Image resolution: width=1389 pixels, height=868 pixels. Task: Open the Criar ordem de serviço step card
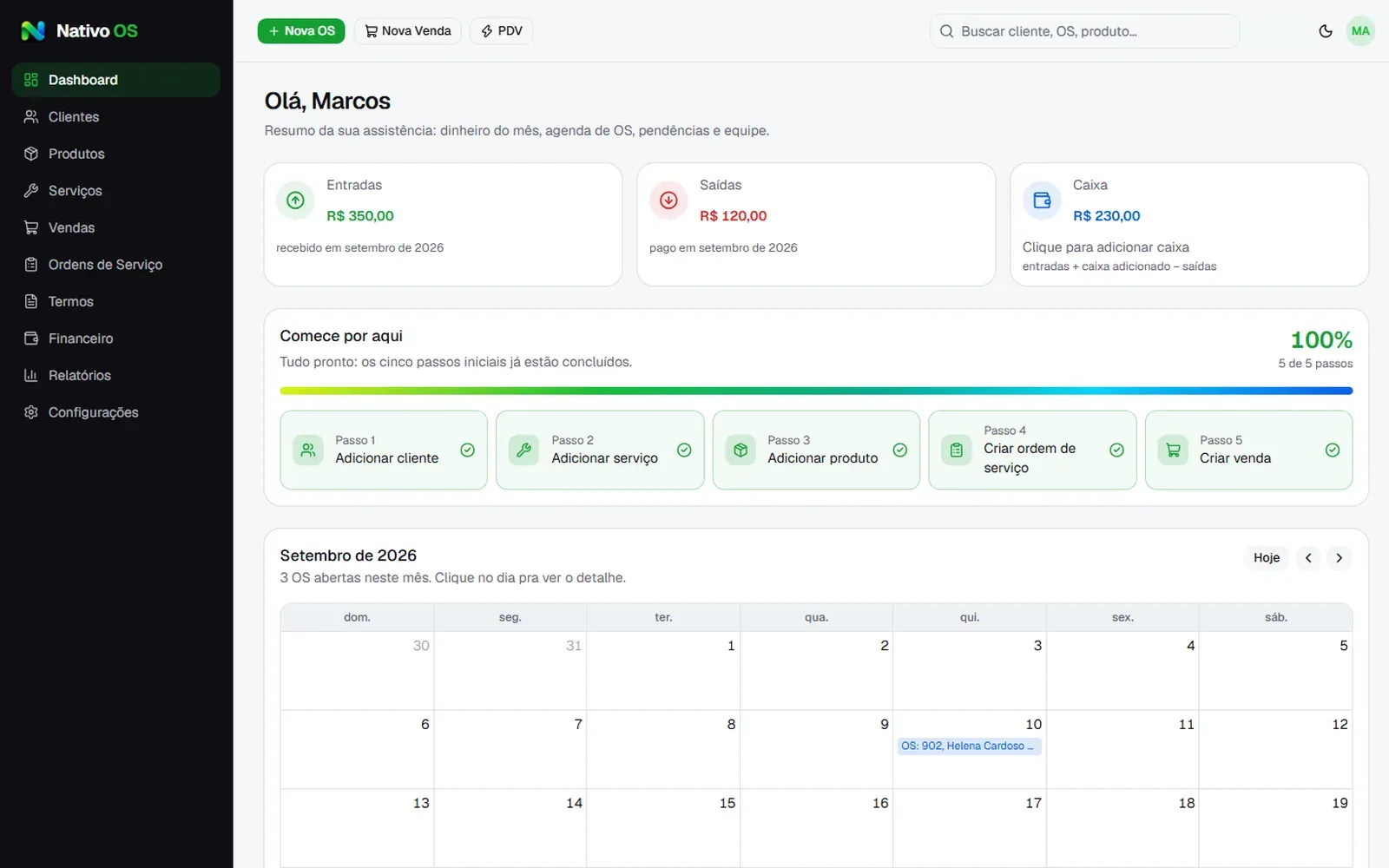[x=1032, y=450]
